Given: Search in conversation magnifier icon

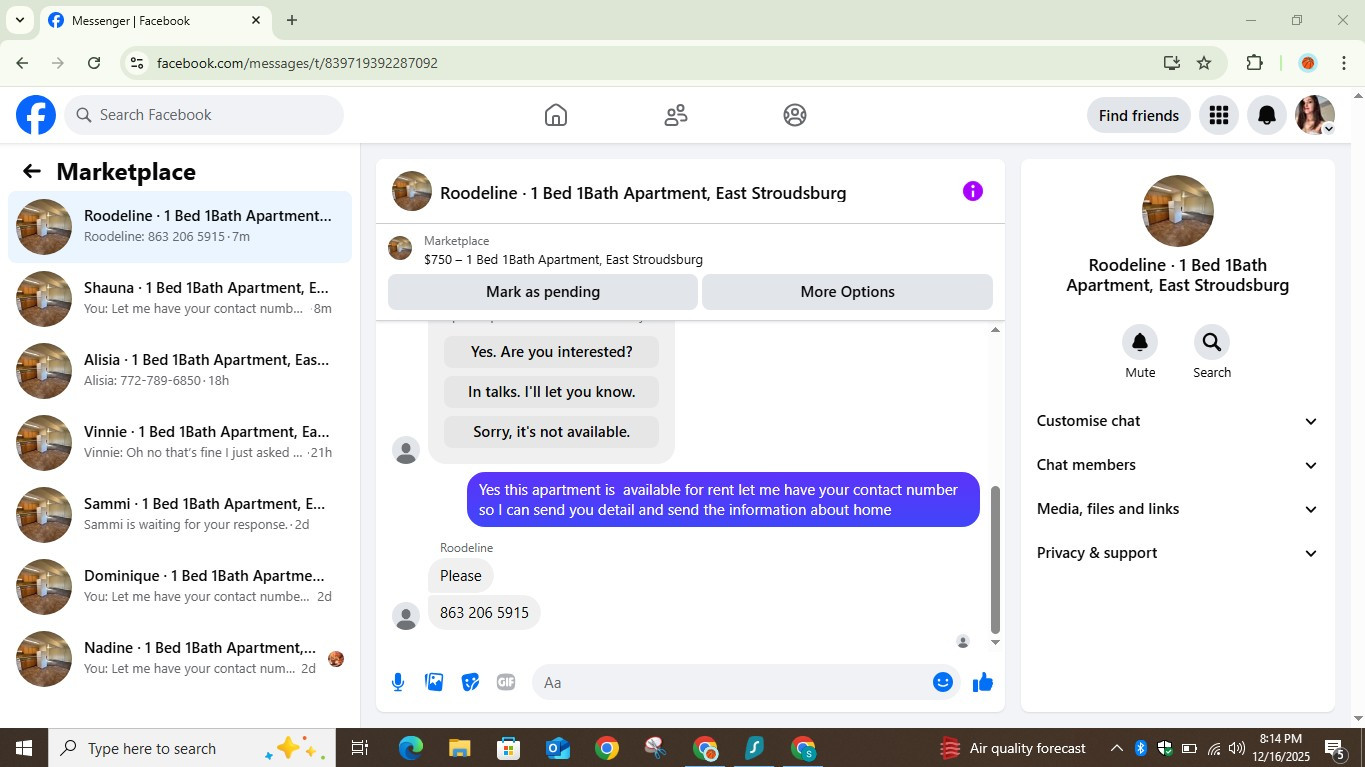Looking at the screenshot, I should pos(1212,342).
